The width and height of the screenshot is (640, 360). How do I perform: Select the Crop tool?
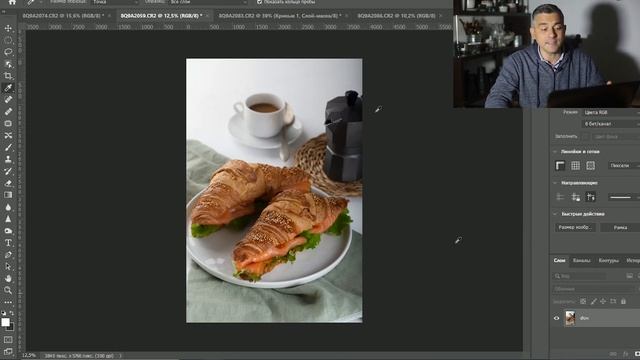pos(8,76)
